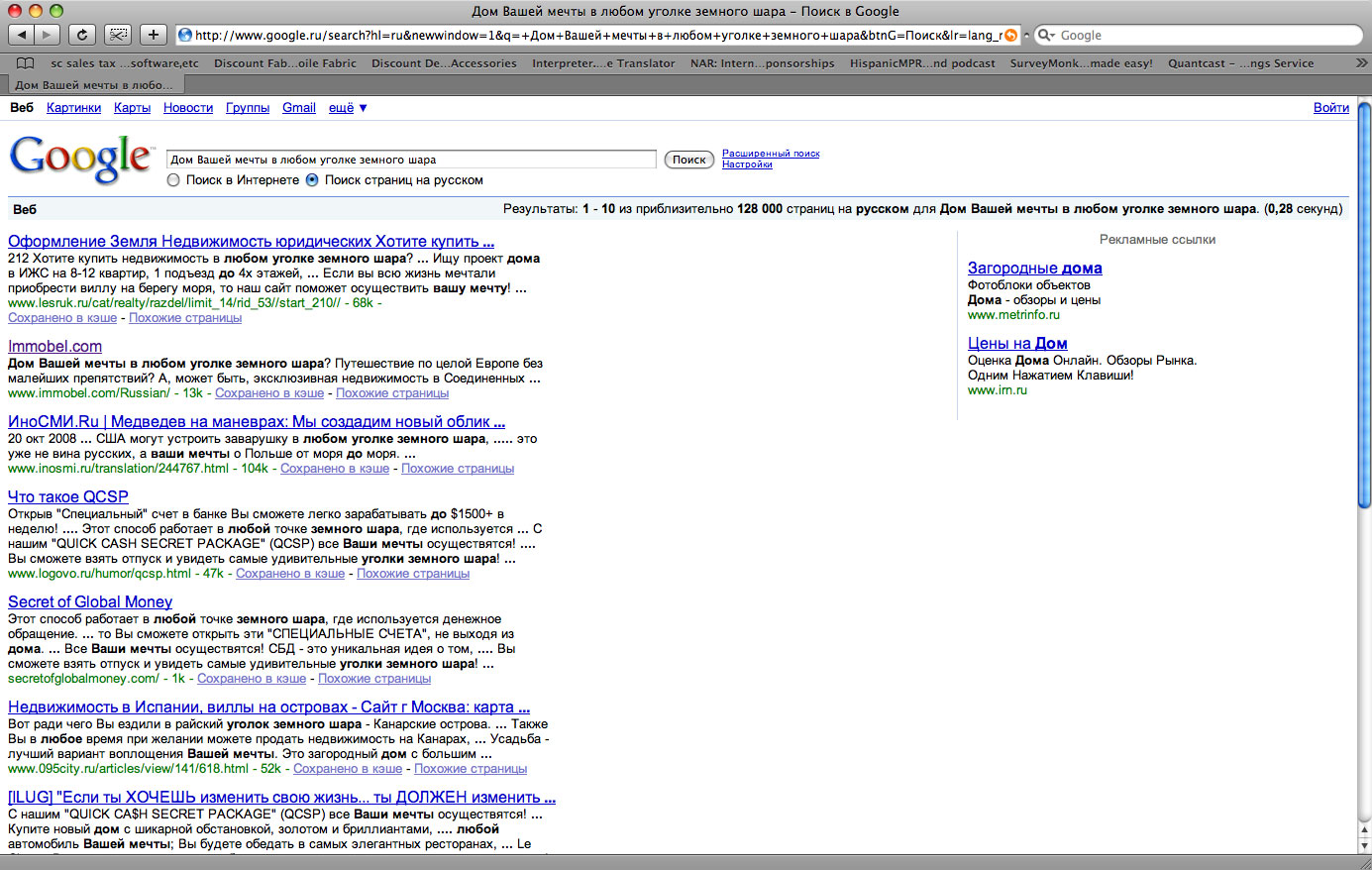Open result 'Оформление Земля Недвижимость юридических'

251,241
